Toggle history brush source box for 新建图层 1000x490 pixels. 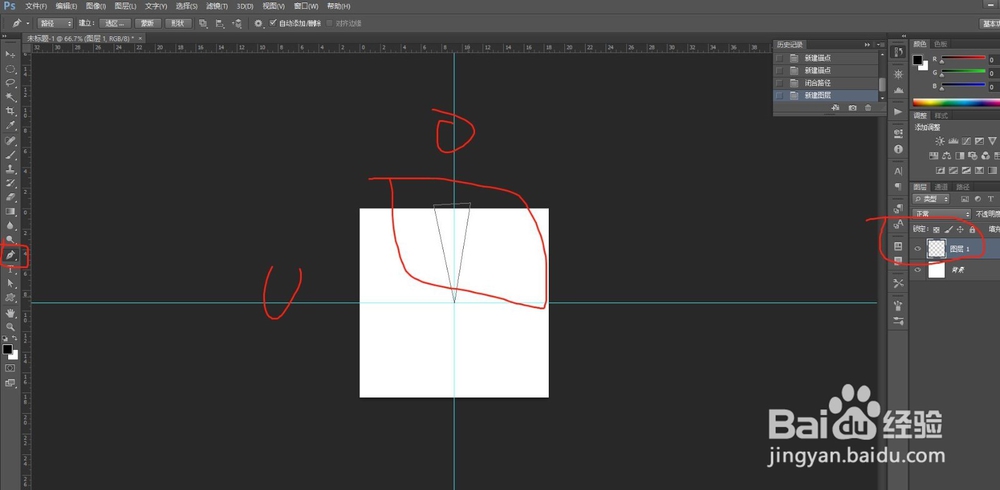click(779, 96)
